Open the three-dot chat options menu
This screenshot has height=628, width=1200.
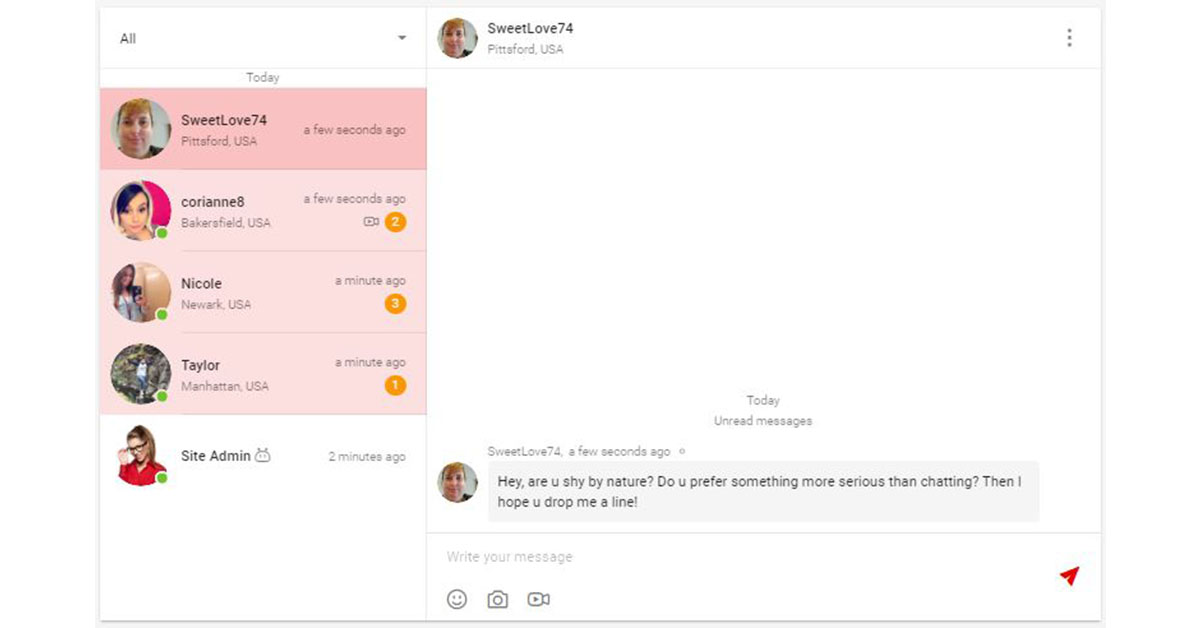pyautogui.click(x=1069, y=37)
